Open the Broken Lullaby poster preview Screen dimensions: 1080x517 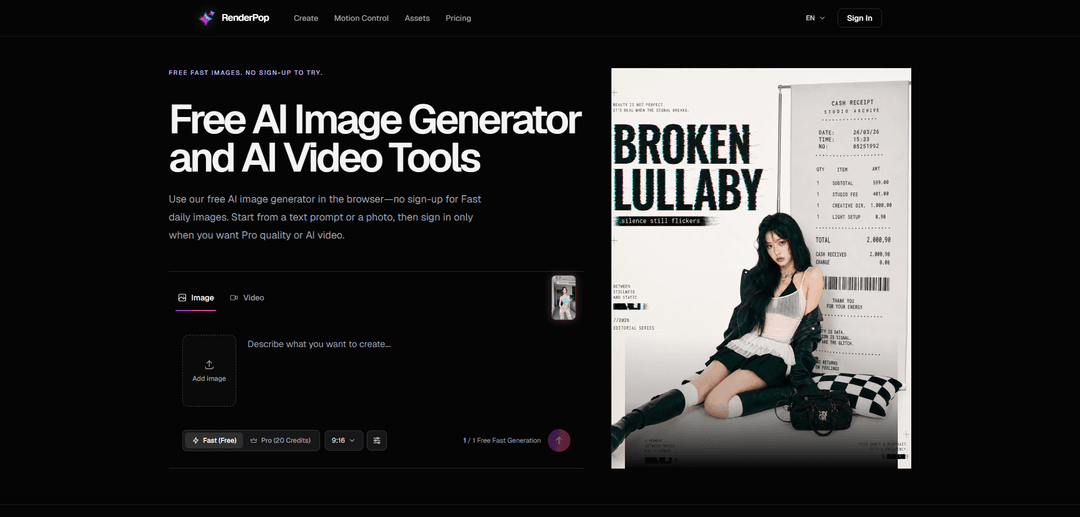[760, 268]
